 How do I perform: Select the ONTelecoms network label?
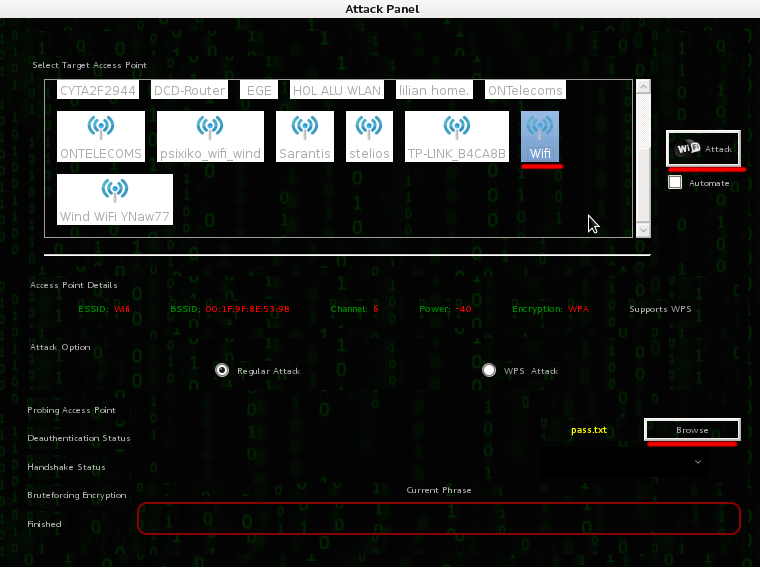525,90
